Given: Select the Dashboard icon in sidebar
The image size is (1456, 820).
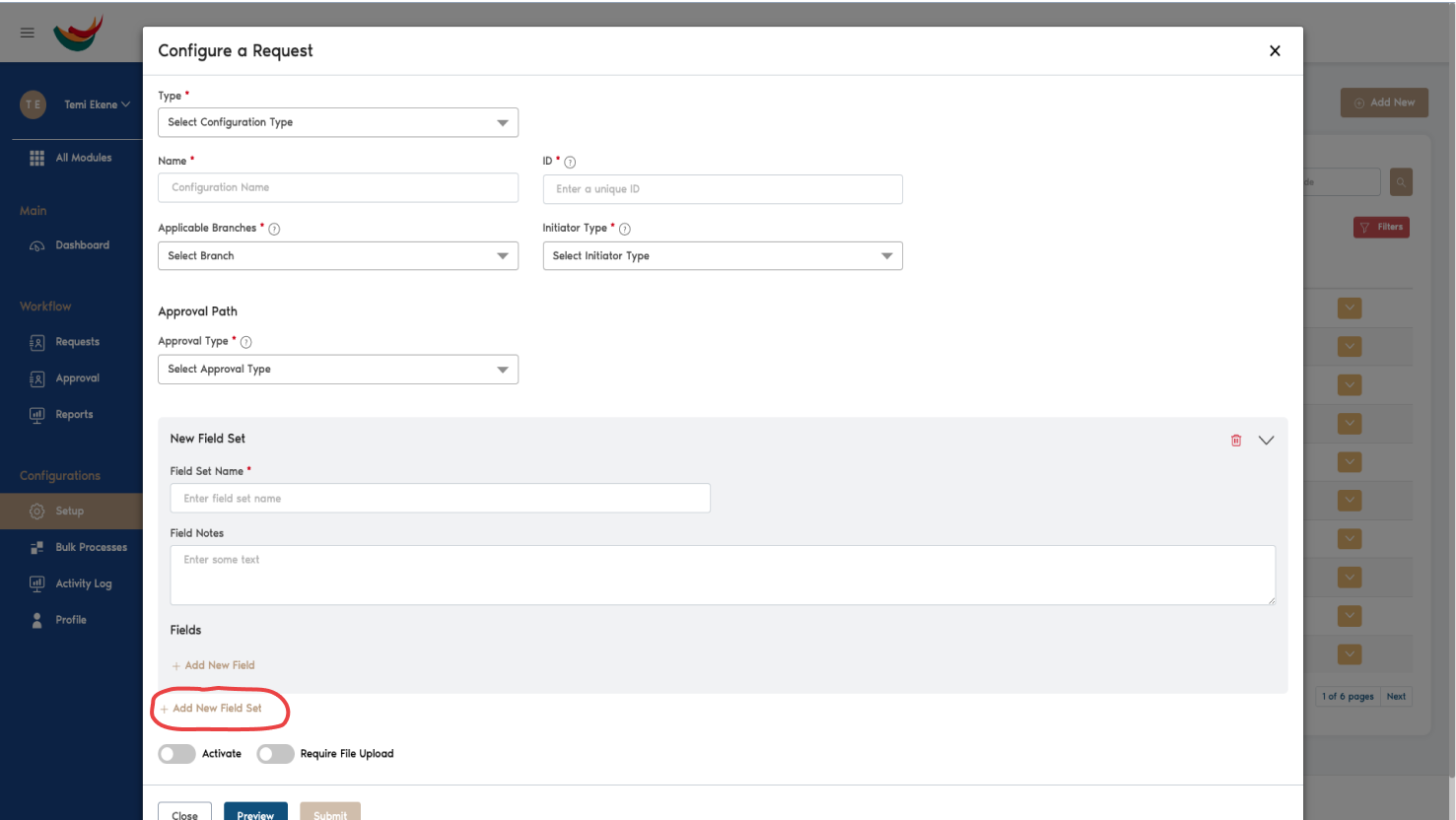Looking at the screenshot, I should pos(36,244).
